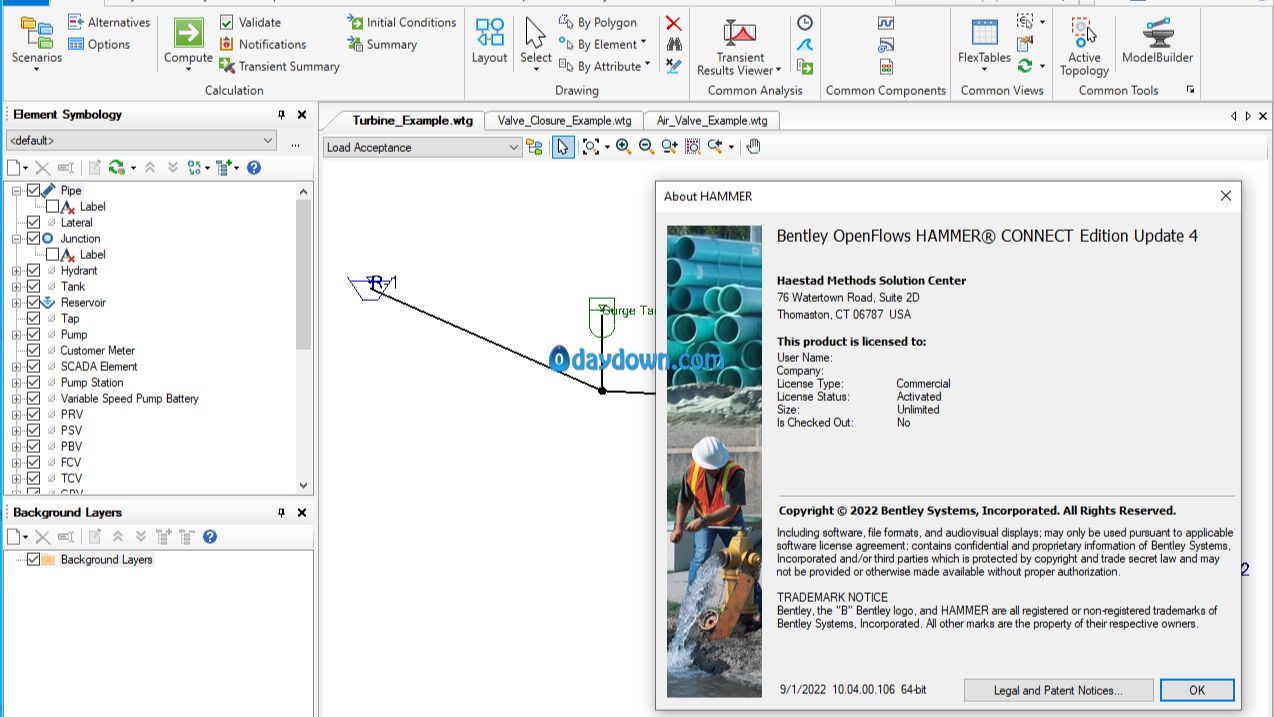Open Initial Conditions in the ribbon
Screen dimensions: 1274x717
pyautogui.click(x=401, y=22)
